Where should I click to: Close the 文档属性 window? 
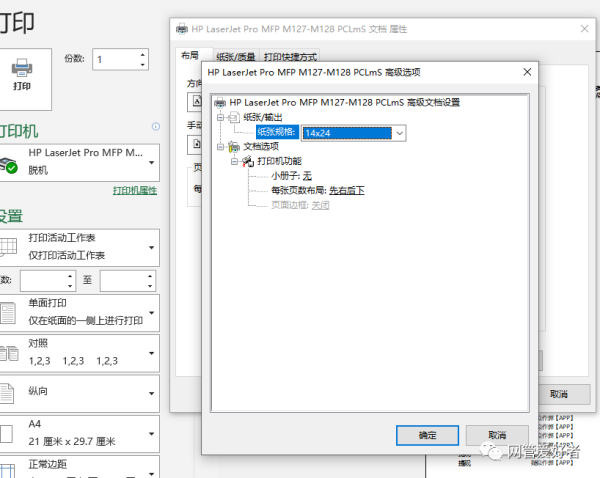(584, 29)
